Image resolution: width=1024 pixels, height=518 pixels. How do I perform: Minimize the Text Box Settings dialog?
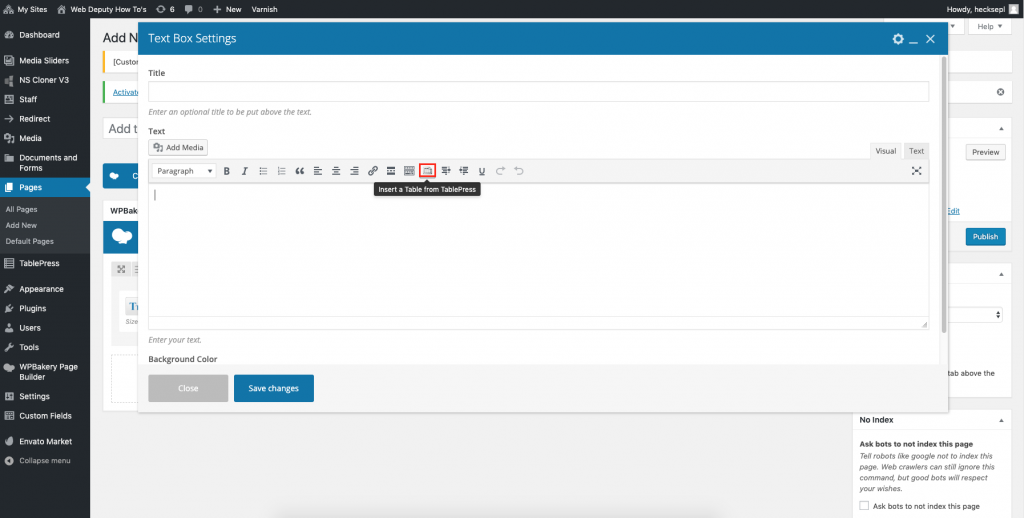[914, 40]
